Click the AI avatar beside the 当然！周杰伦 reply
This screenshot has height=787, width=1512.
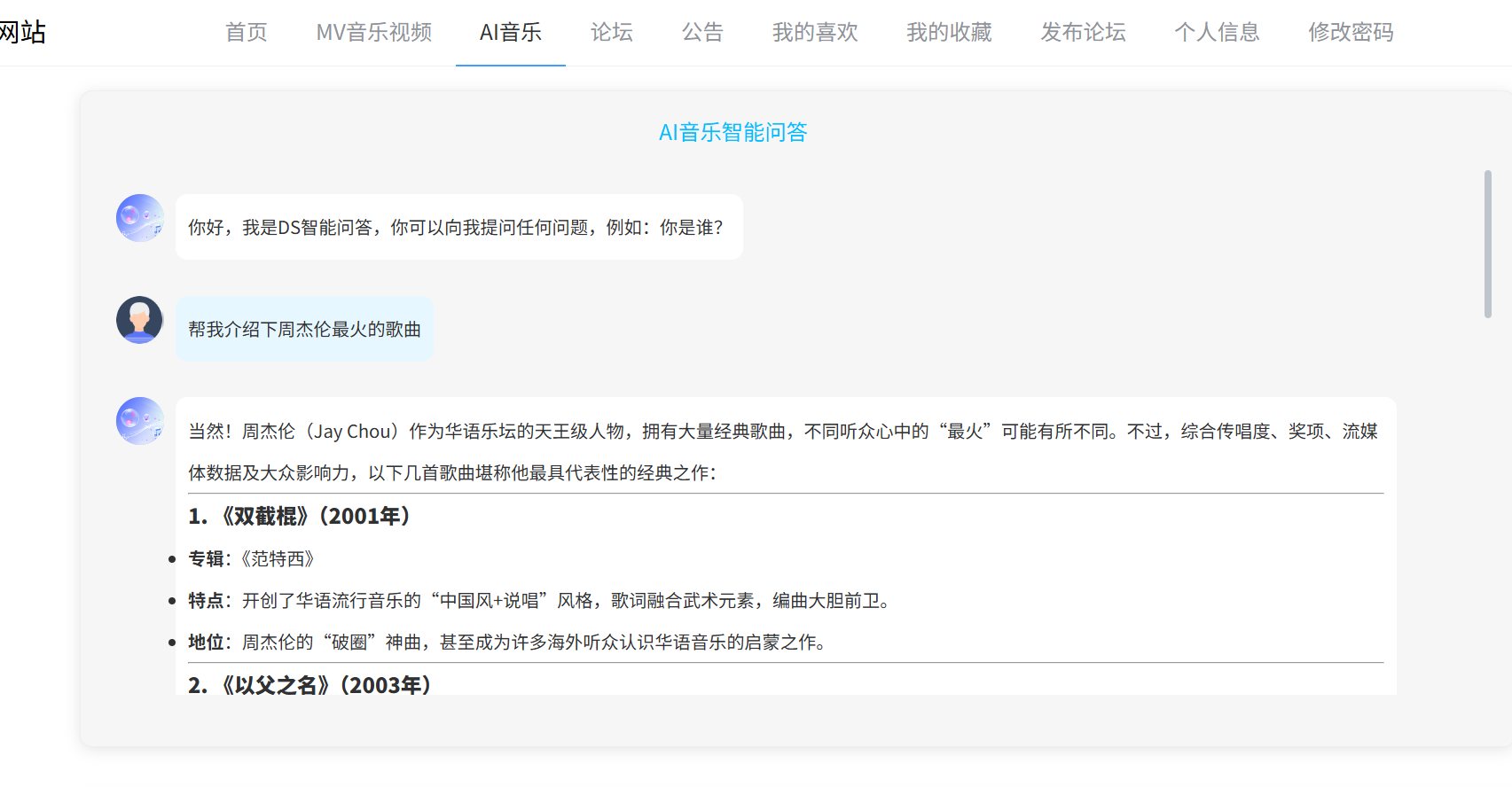[140, 421]
